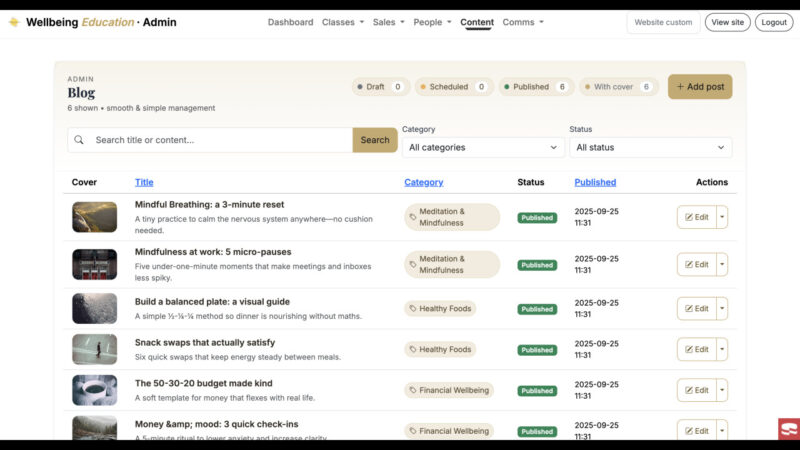Click title Mindful Breathing: a 3-minute reset

coord(209,205)
